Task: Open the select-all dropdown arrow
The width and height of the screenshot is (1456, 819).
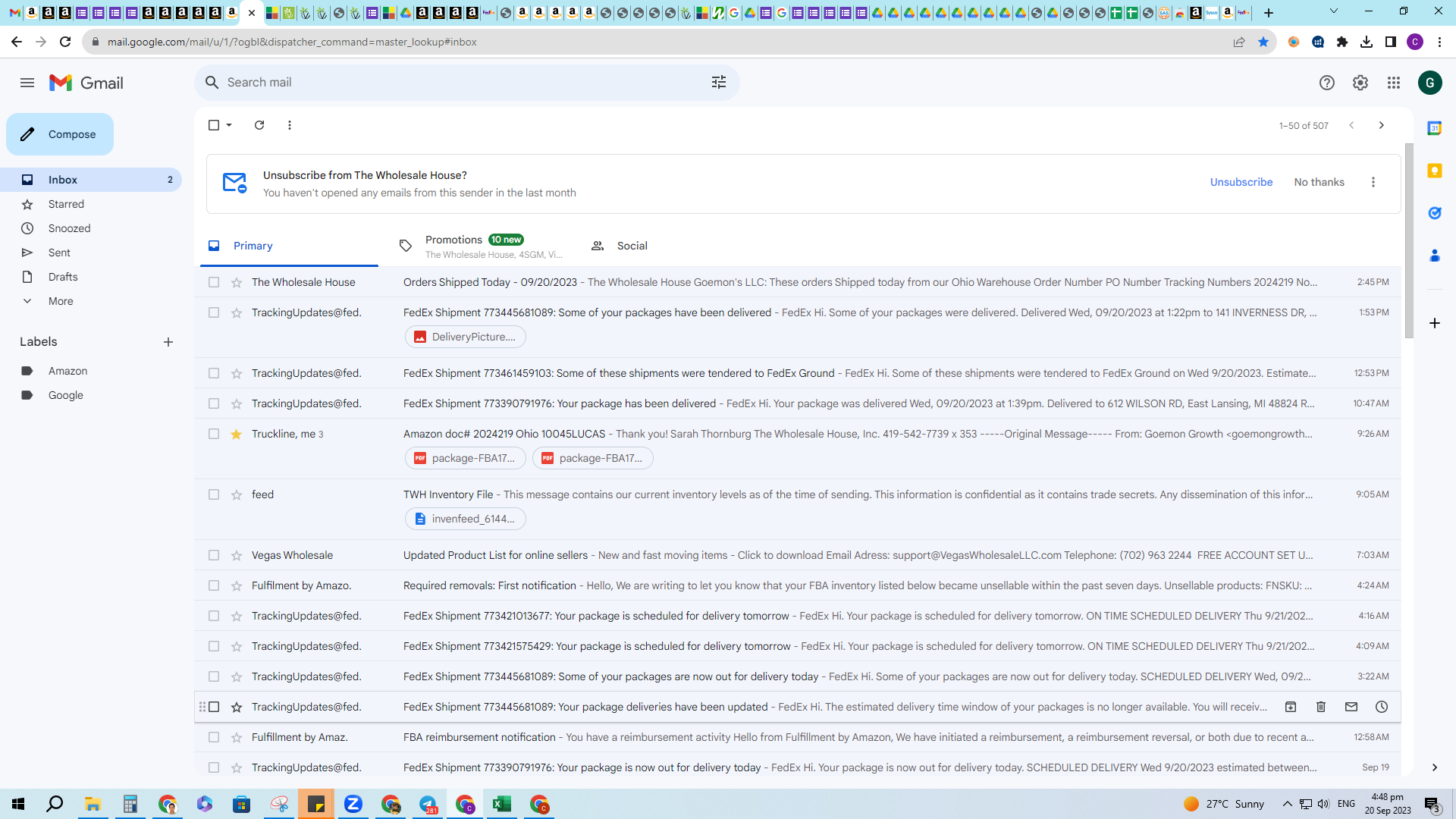Action: coord(229,125)
